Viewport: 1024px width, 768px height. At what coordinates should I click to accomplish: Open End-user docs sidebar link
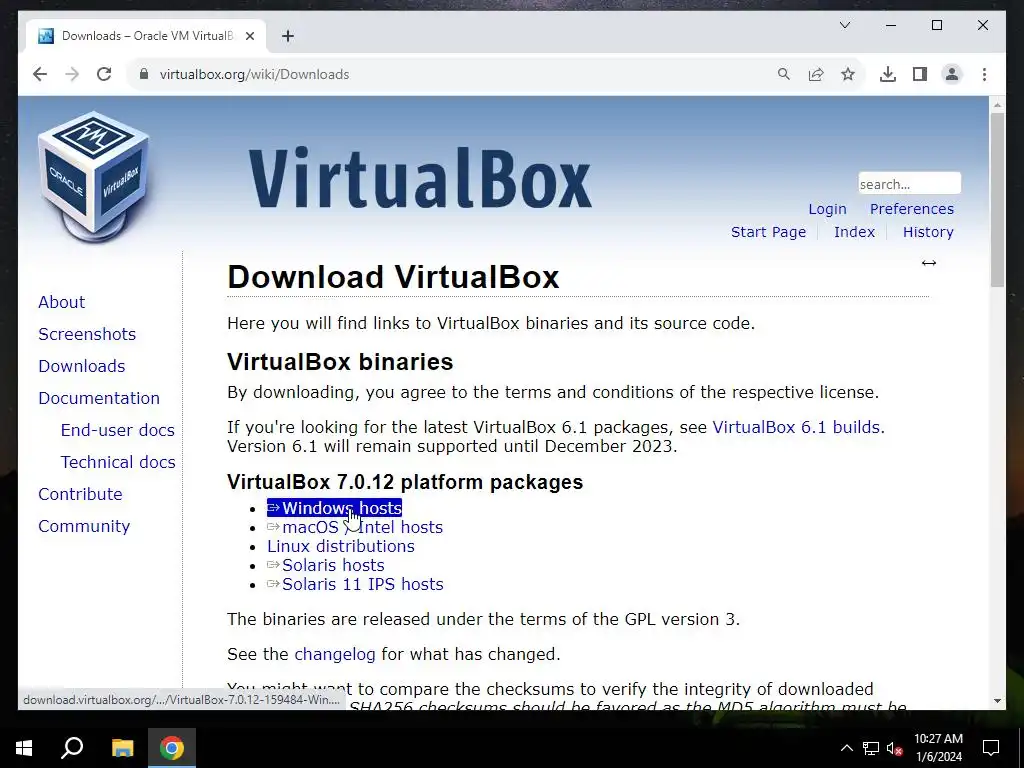(118, 430)
